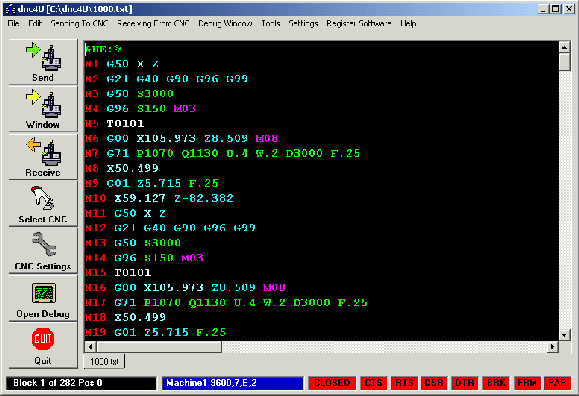The image size is (579, 396).
Task: Click the Send to CNC icon
Action: pos(44,57)
